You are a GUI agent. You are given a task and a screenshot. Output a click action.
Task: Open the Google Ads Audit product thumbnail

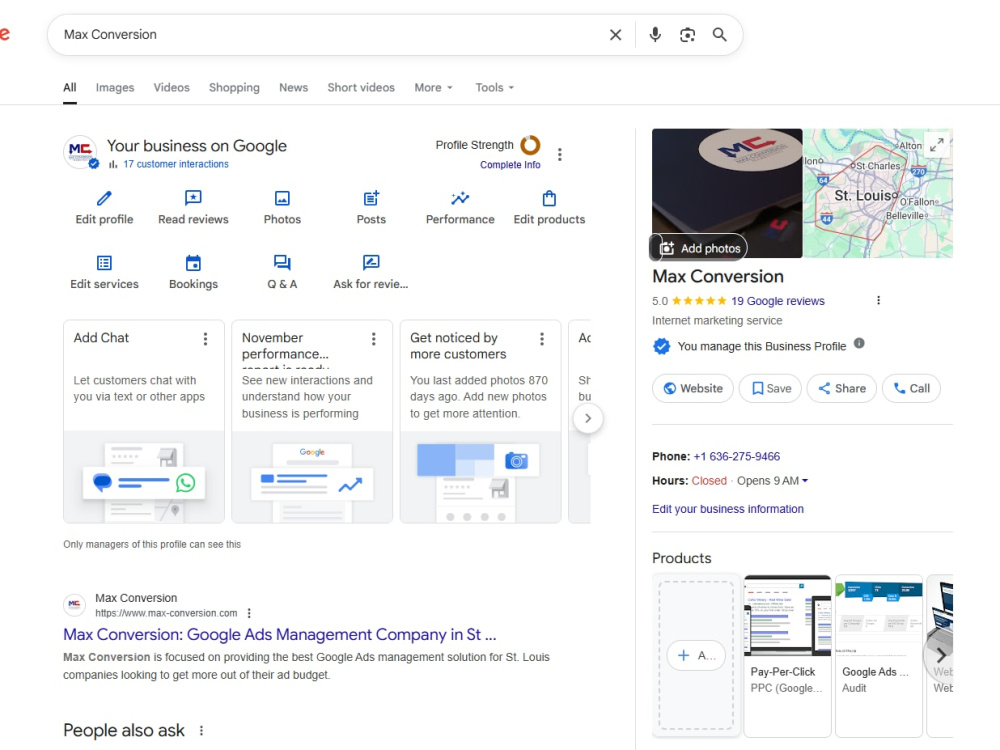(879, 615)
